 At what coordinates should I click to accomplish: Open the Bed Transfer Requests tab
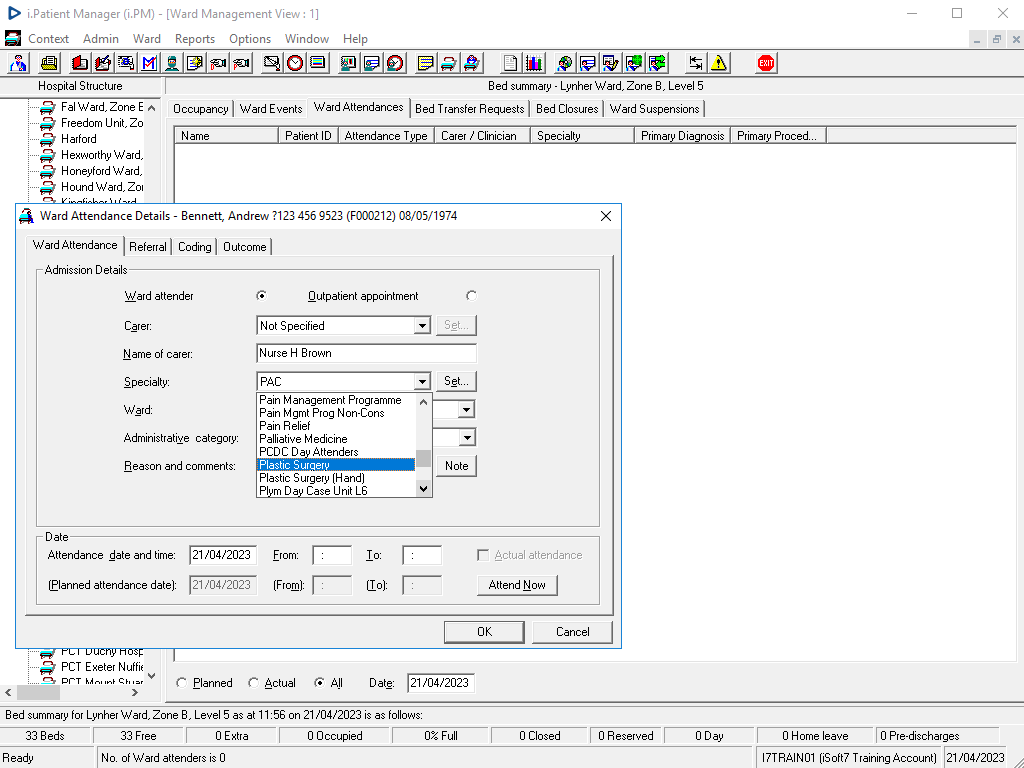470,109
